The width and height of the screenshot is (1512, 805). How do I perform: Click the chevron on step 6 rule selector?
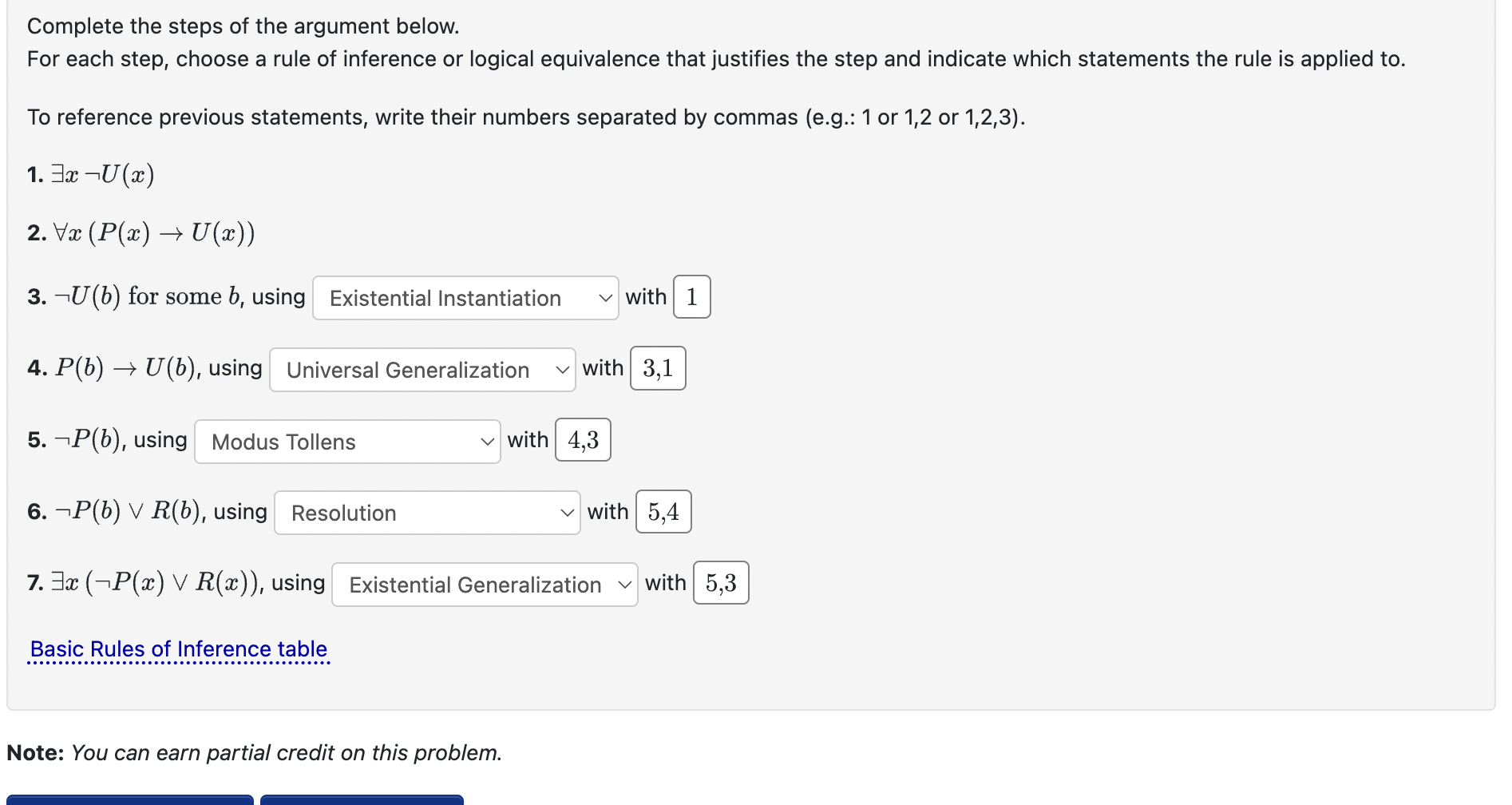pyautogui.click(x=567, y=513)
